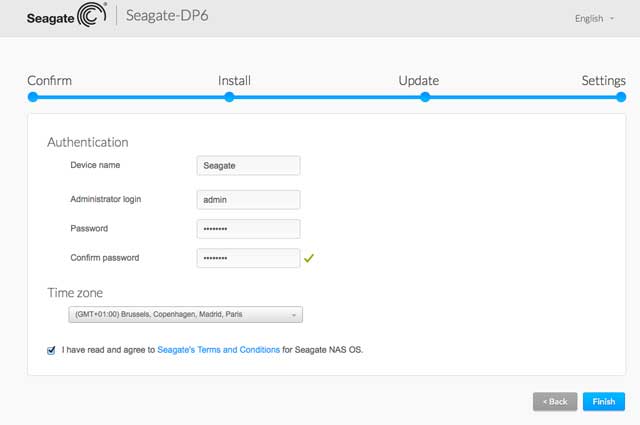Uncheck the Terms and Conditions agreement checkbox

pyautogui.click(x=51, y=350)
